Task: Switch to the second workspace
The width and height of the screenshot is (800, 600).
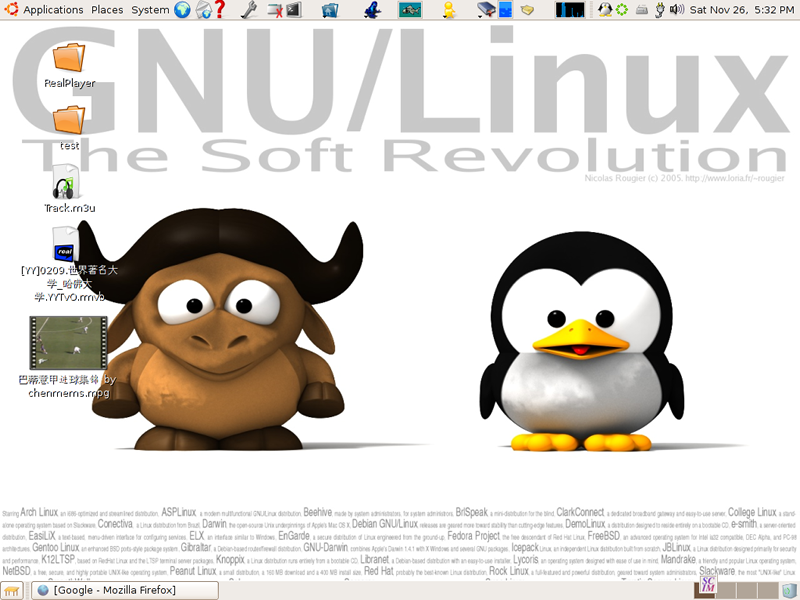Action: click(726, 590)
